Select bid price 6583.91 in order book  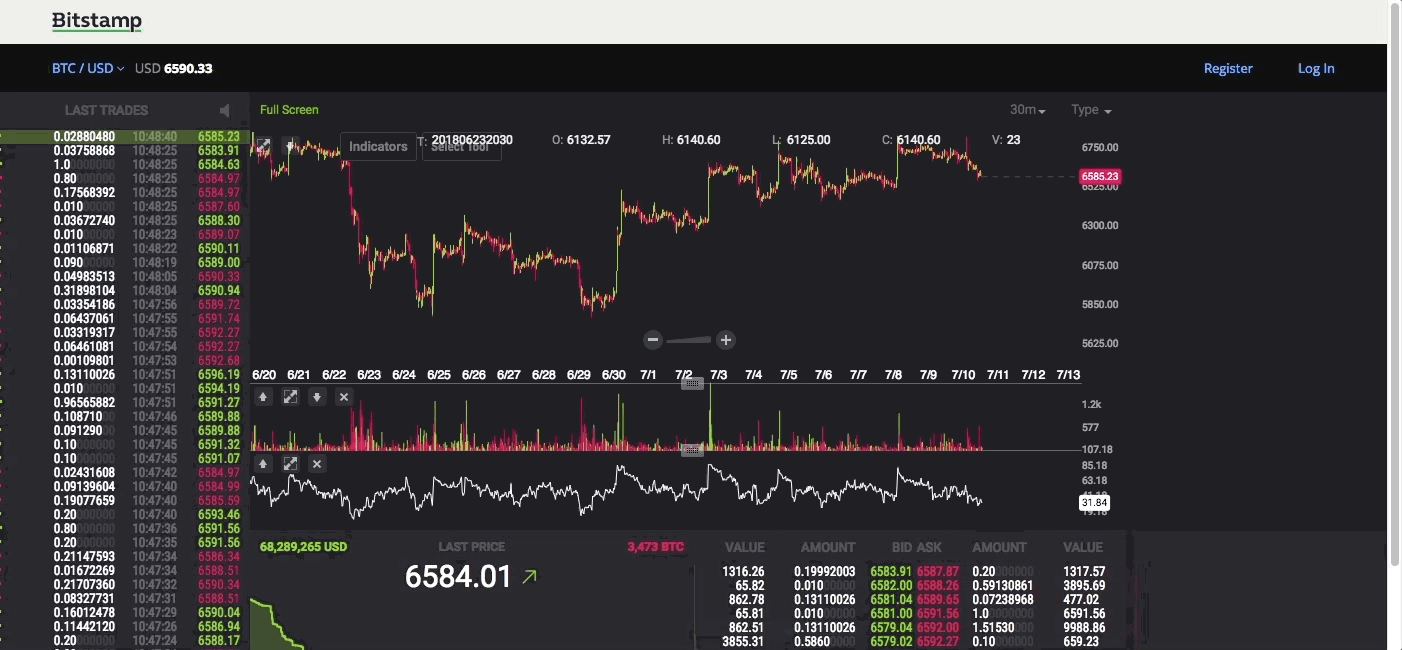pos(891,572)
